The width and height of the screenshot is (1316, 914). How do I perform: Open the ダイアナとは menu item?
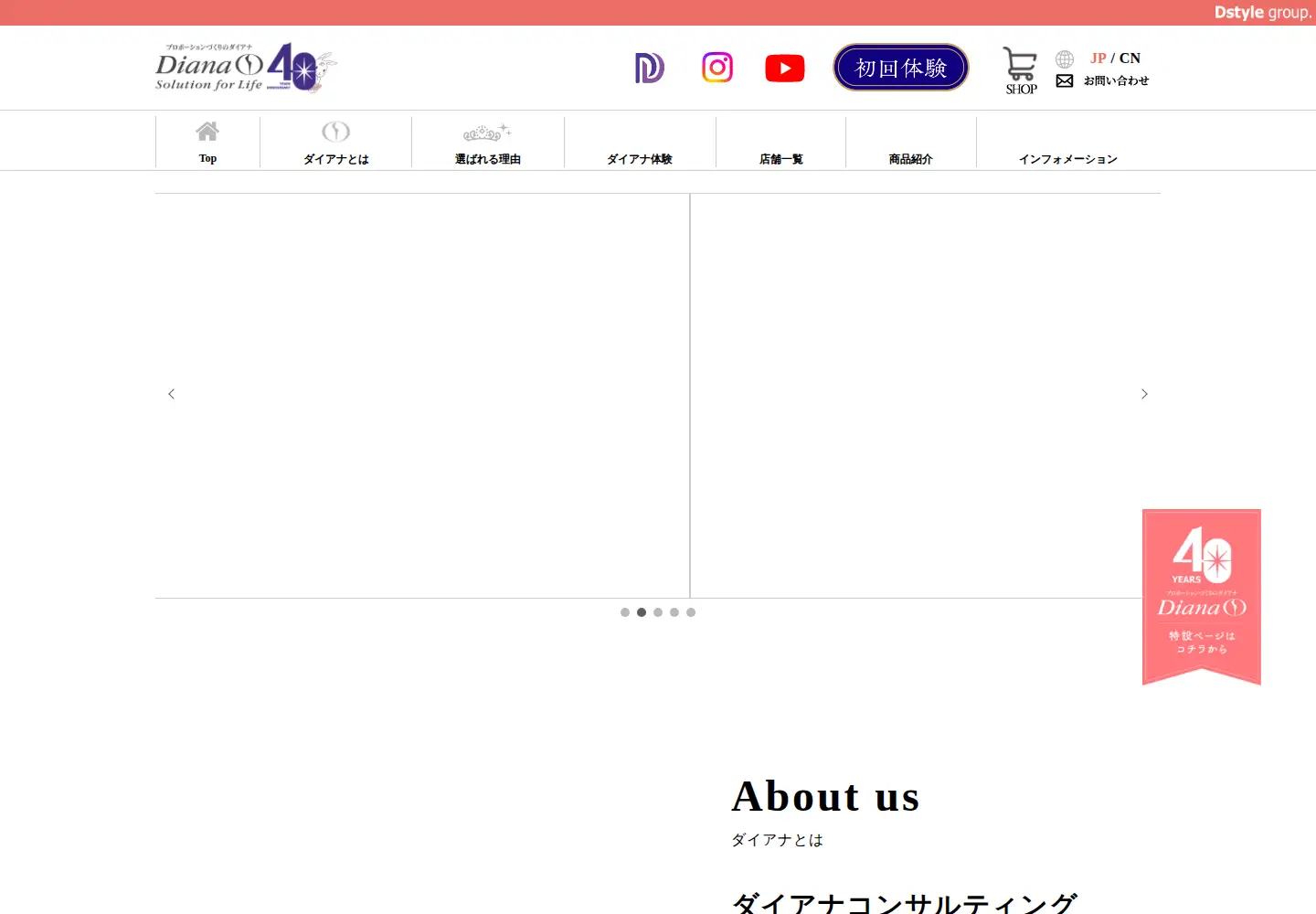click(336, 143)
